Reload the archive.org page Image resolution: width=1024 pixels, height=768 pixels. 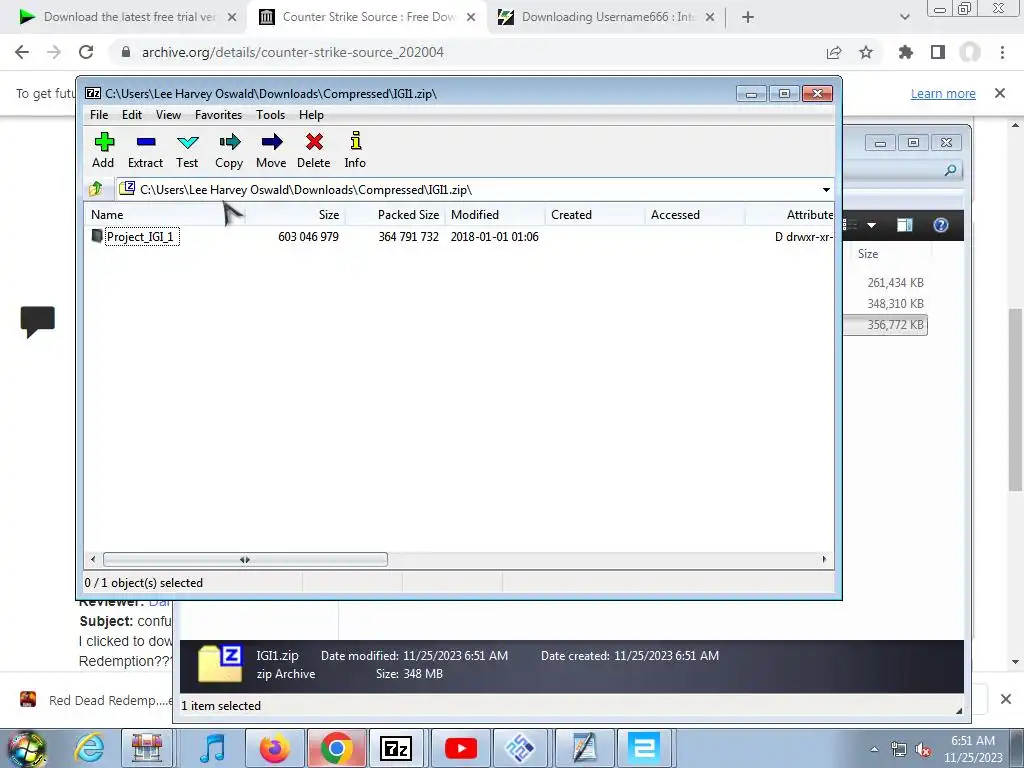[86, 52]
